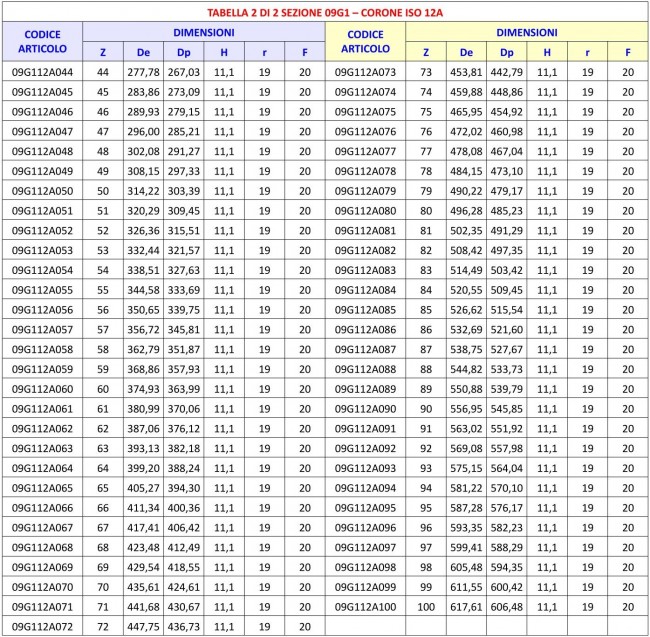The image size is (650, 637).
Task: Click left 'CODICE ARTICOLO' blue header
Action: (x=42, y=41)
